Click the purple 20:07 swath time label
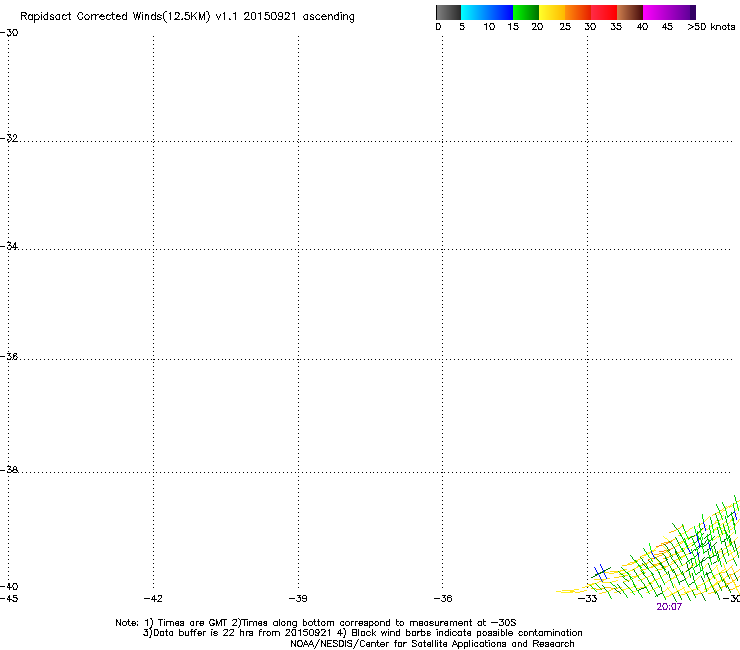Viewport: 740px width, 650px height. pyautogui.click(x=669, y=607)
